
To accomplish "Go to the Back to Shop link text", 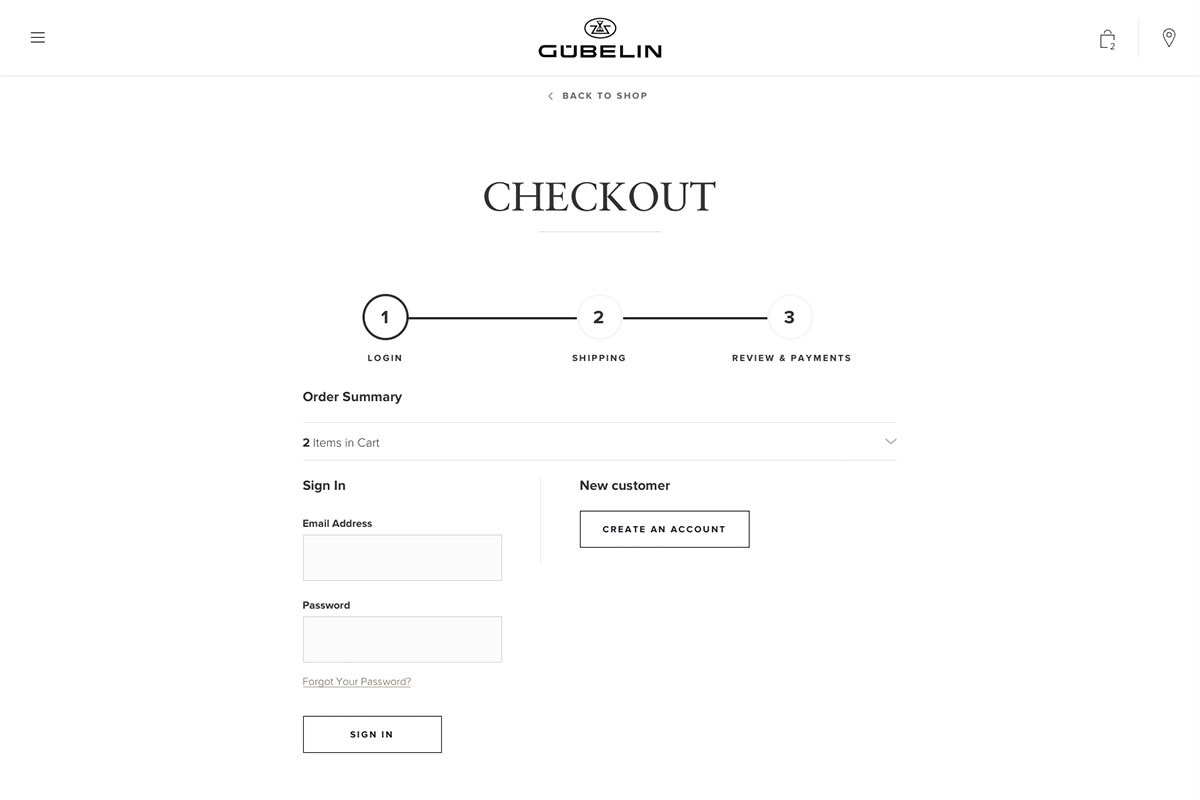I will tap(605, 96).
